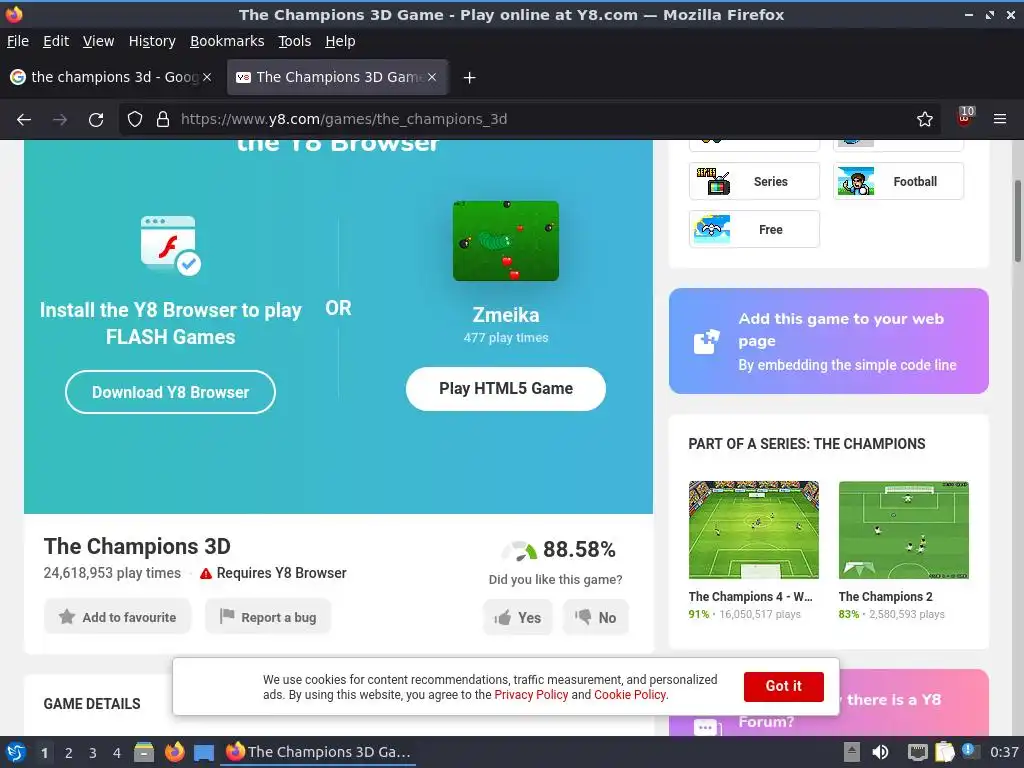This screenshot has width=1024, height=768.
Task: Click the Y8 Forum banner
Action: 828,703
